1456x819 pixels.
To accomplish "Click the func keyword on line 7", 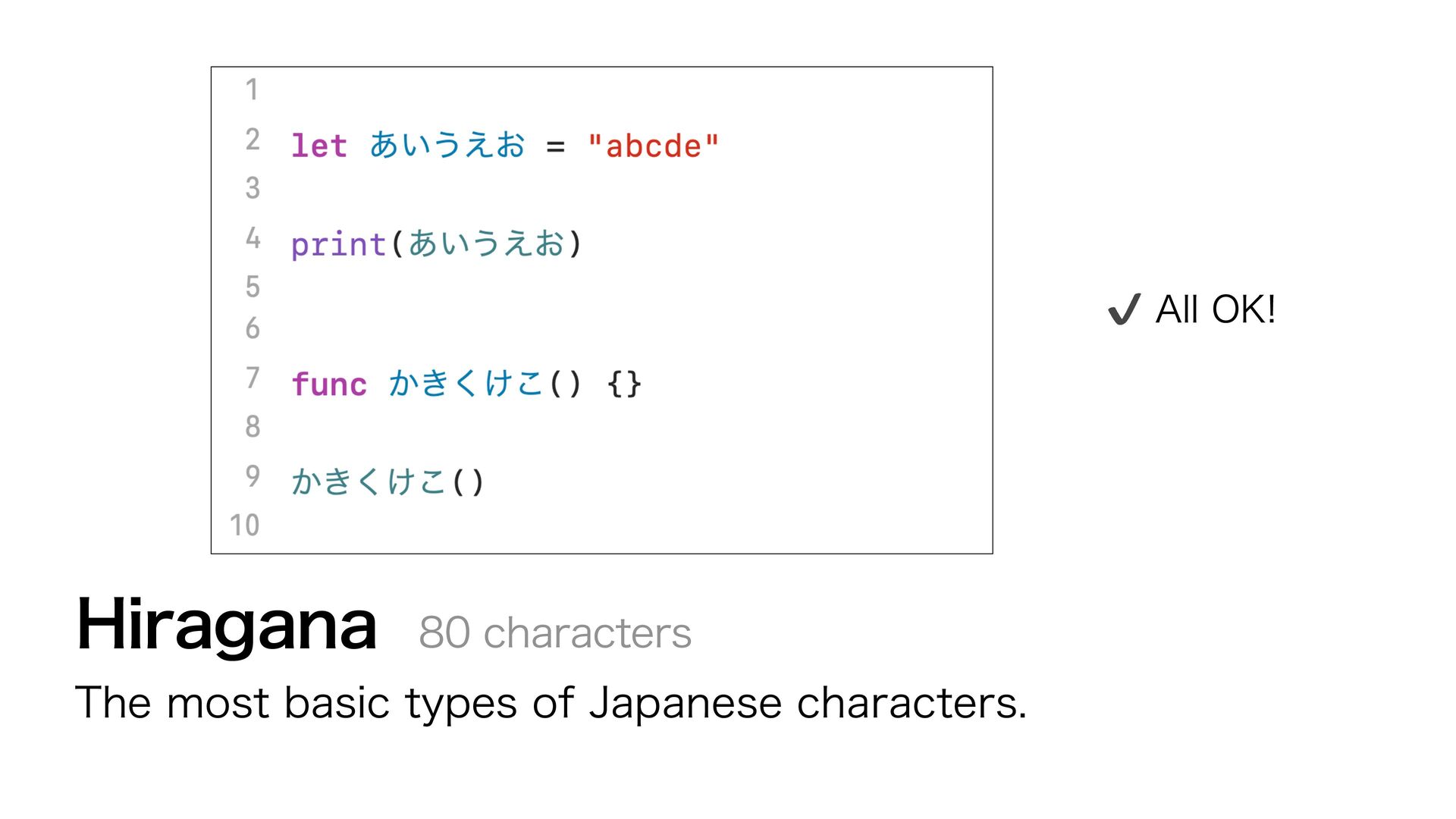I will point(329,384).
